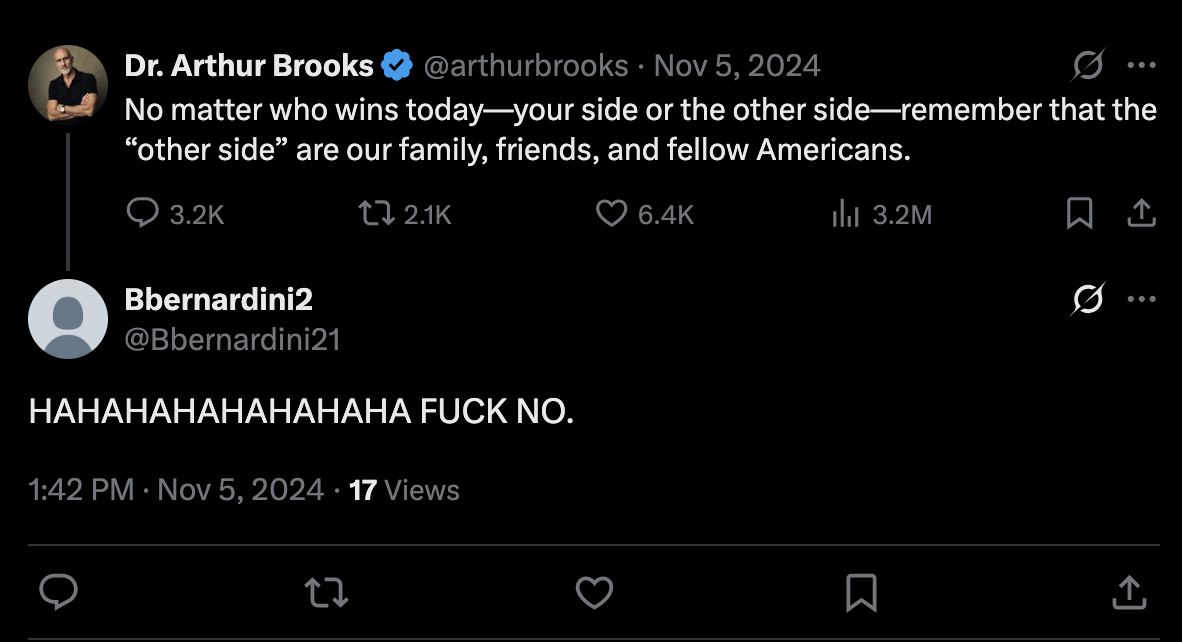The width and height of the screenshot is (1182, 642).
Task: Click Grok icon on Bbernardini2's reply
Action: tap(1088, 298)
